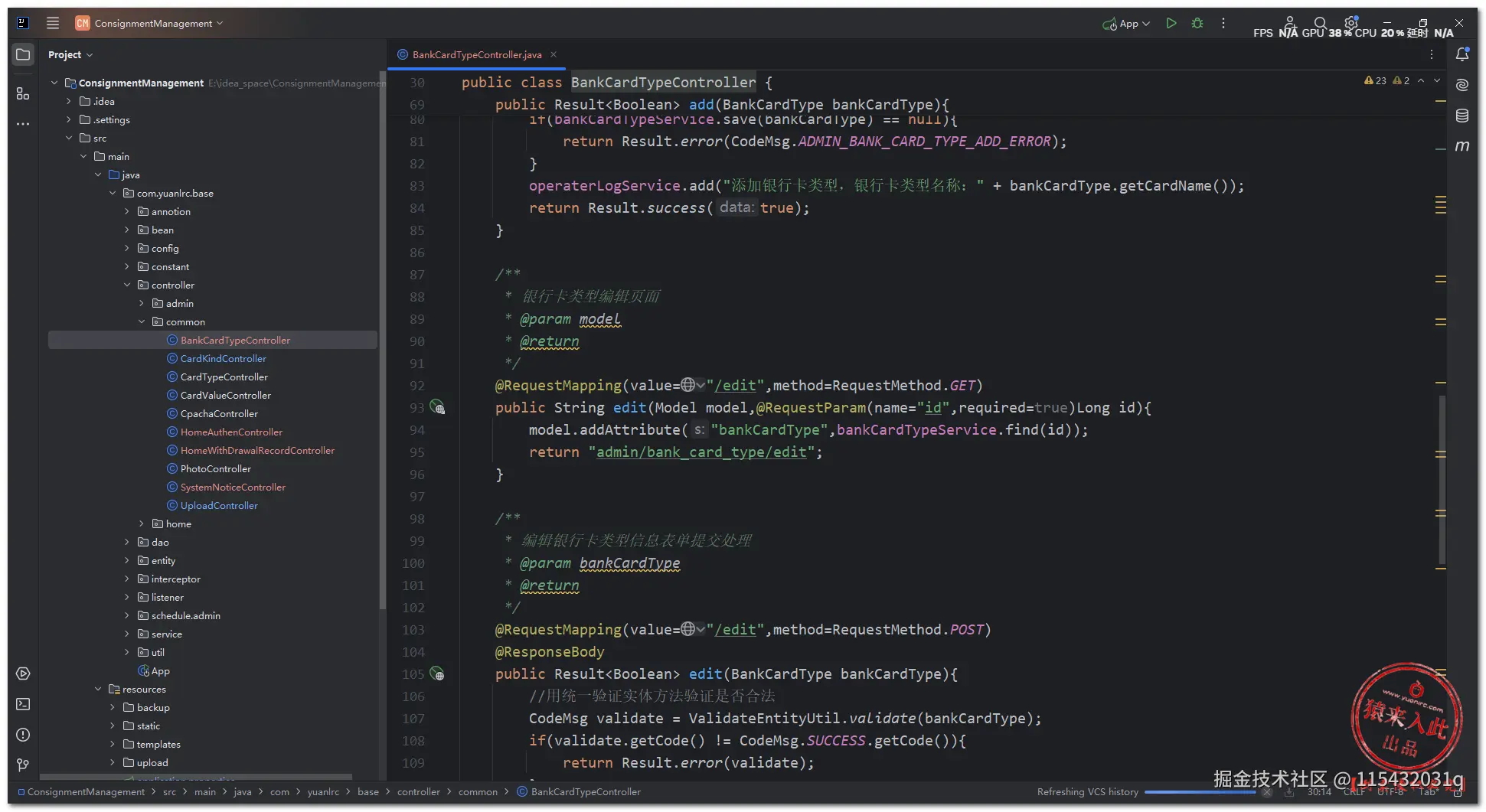Open more run actions menu
This screenshot has height=812, width=1486.
point(1223,23)
